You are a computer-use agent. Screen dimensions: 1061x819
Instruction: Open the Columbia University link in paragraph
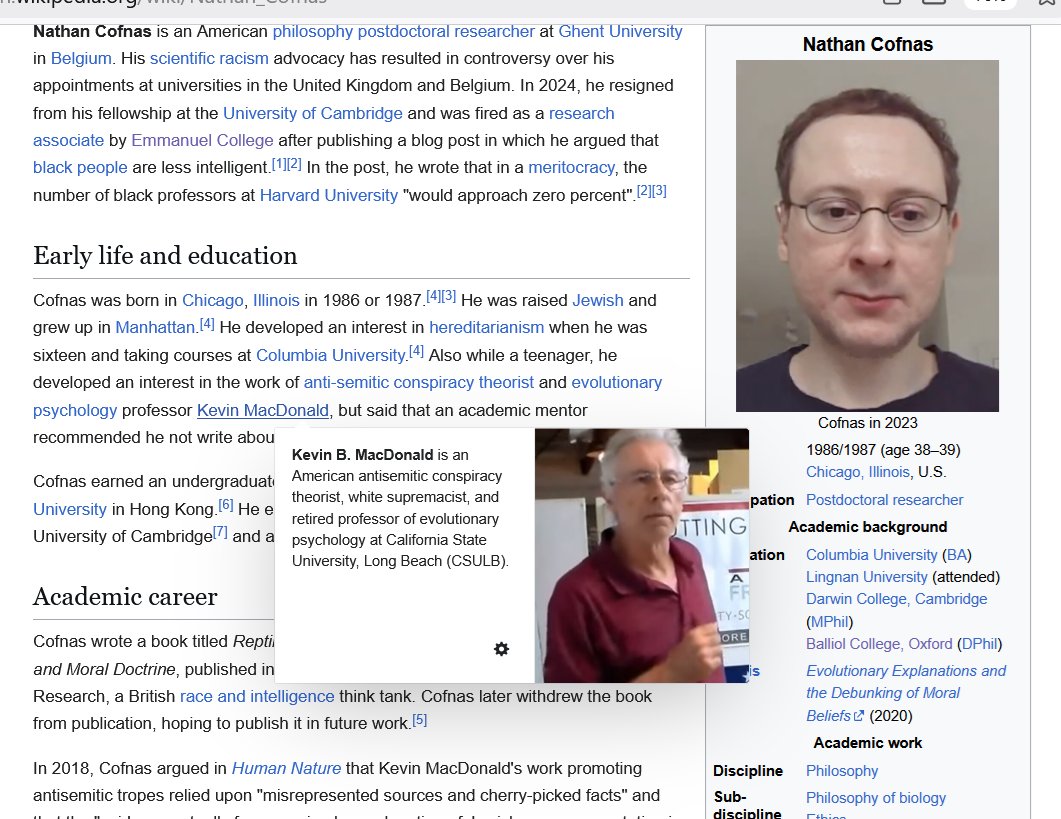coord(330,355)
